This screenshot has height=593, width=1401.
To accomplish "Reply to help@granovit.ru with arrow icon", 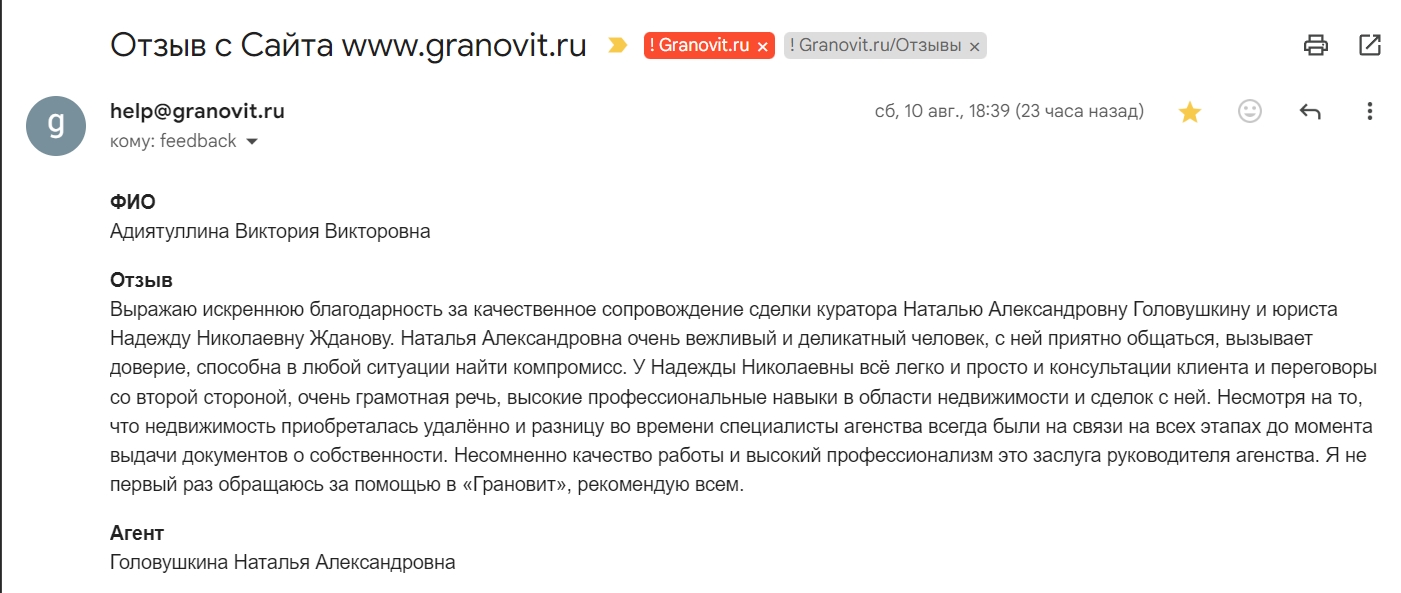I will 1310,112.
